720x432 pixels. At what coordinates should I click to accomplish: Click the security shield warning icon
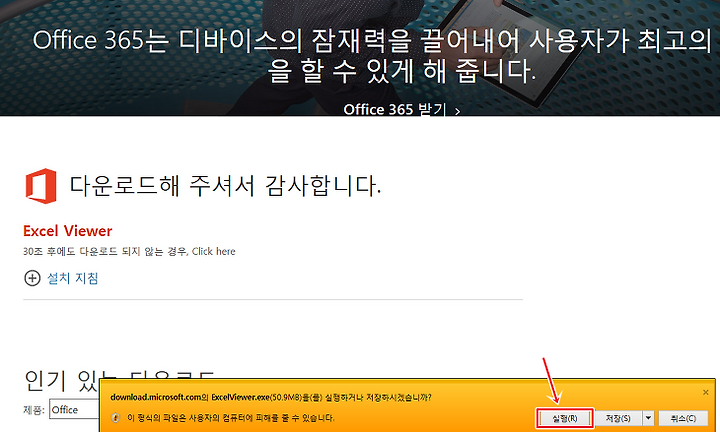[x=115, y=418]
